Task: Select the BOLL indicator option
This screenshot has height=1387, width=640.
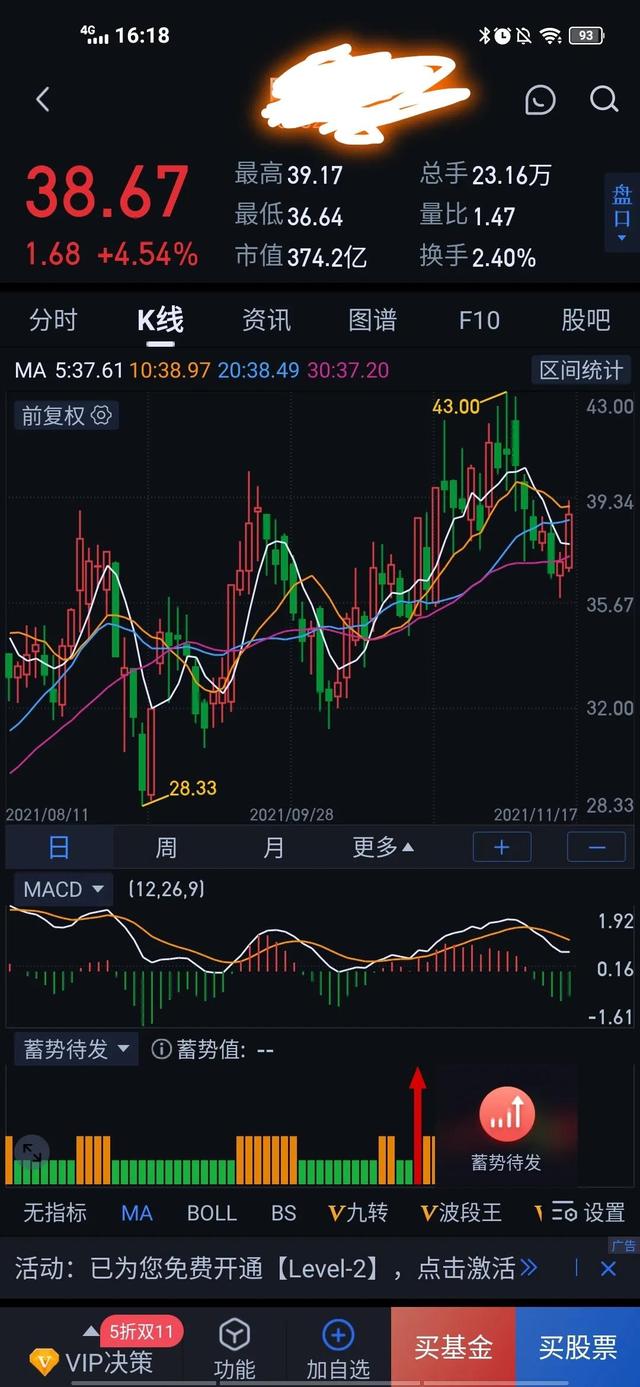Action: [212, 1213]
